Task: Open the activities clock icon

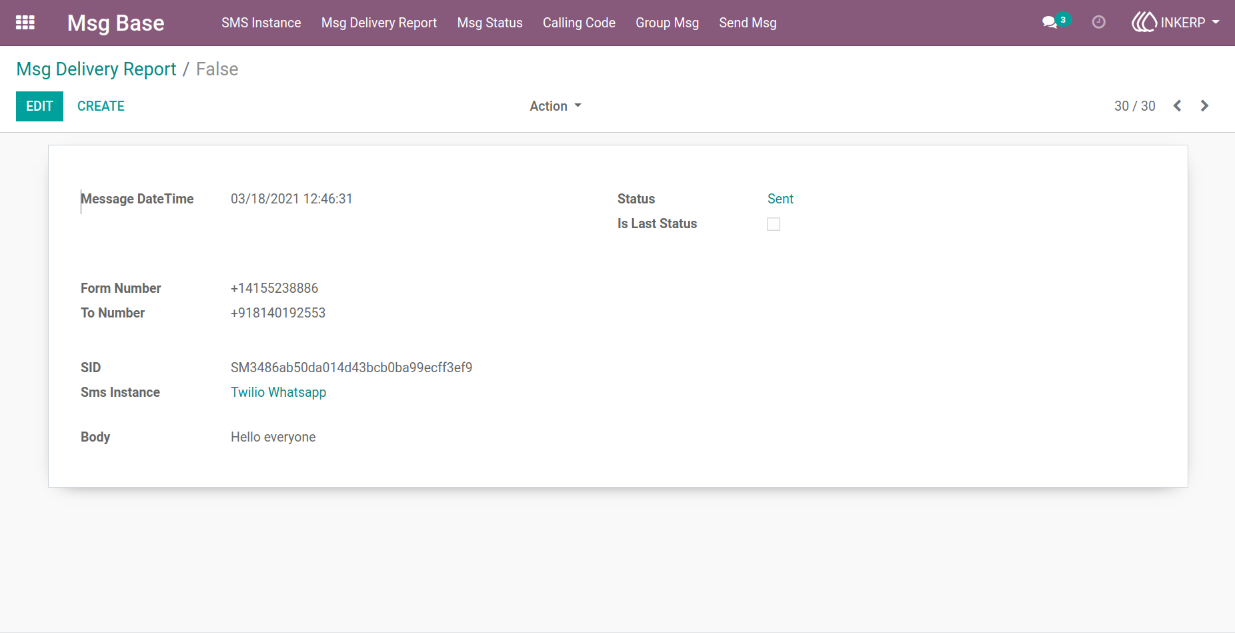Action: coord(1099,22)
